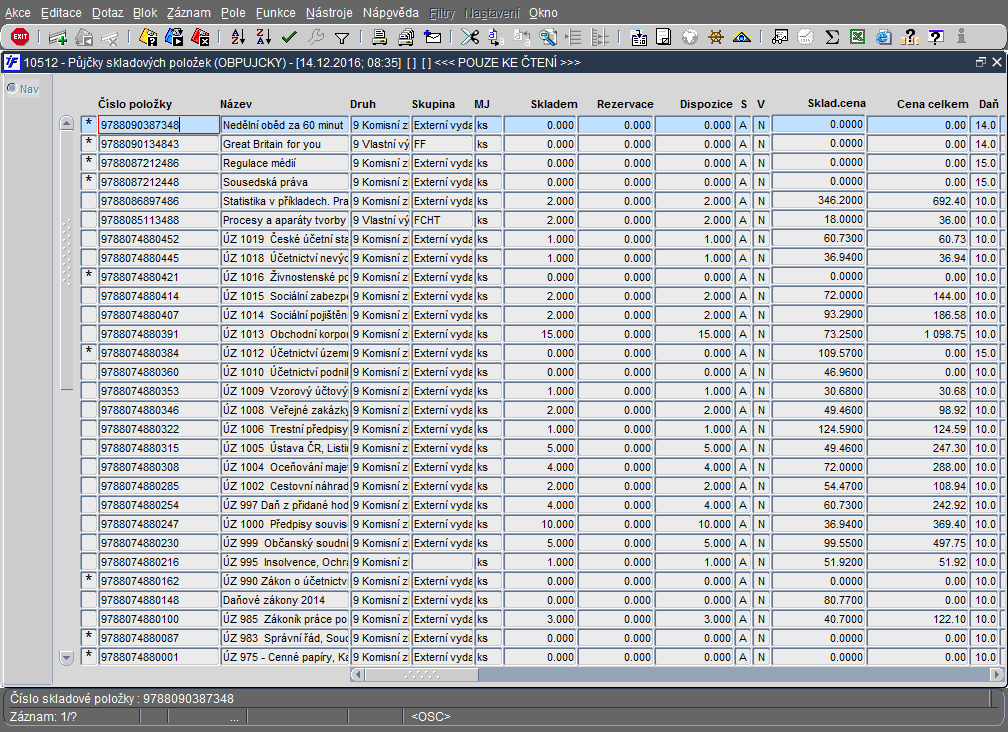Viewport: 1008px width, 732px height.
Task: Open the Záznam menu
Action: pyautogui.click(x=188, y=13)
